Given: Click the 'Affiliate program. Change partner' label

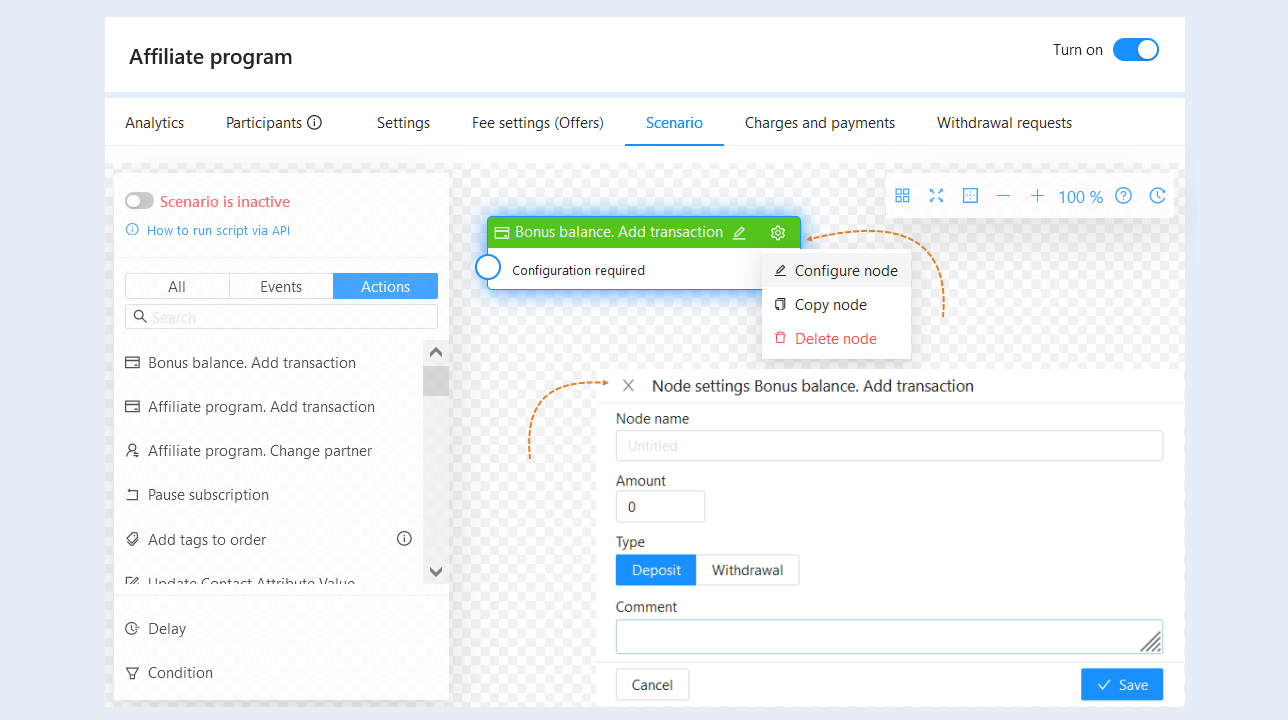Looking at the screenshot, I should tap(260, 451).
